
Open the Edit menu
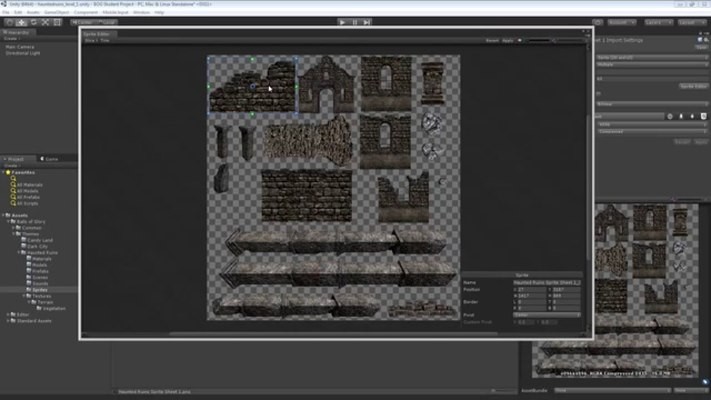18,12
